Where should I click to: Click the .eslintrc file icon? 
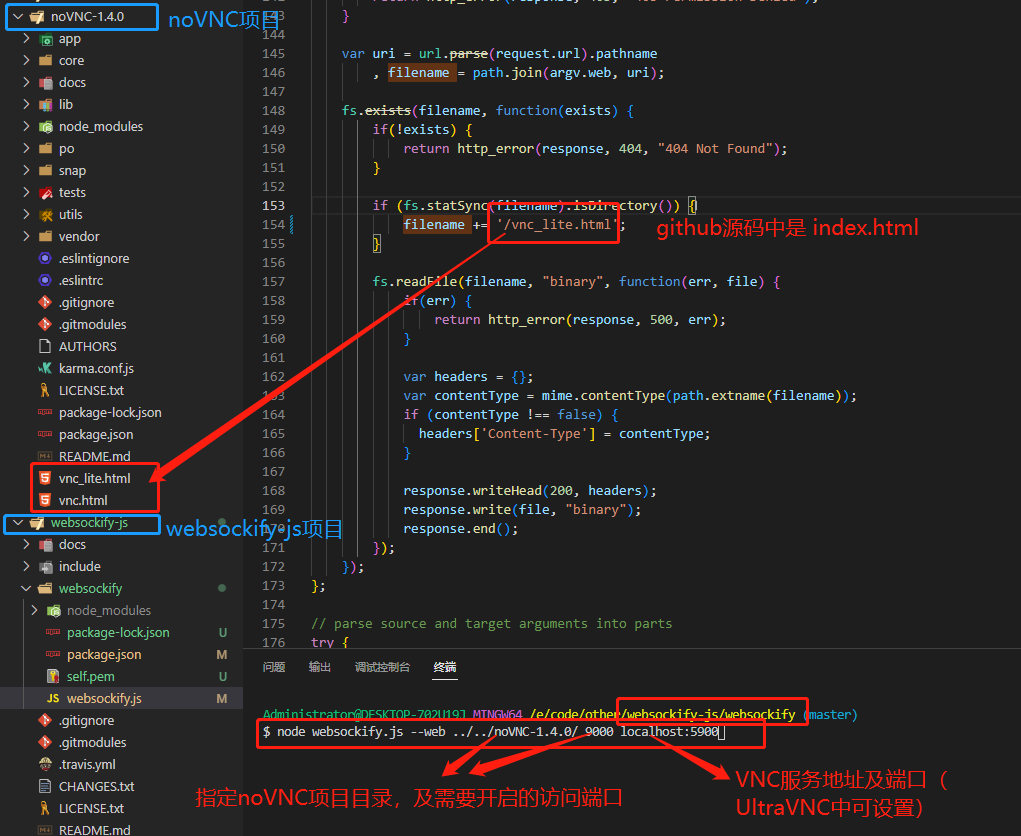click(x=45, y=281)
